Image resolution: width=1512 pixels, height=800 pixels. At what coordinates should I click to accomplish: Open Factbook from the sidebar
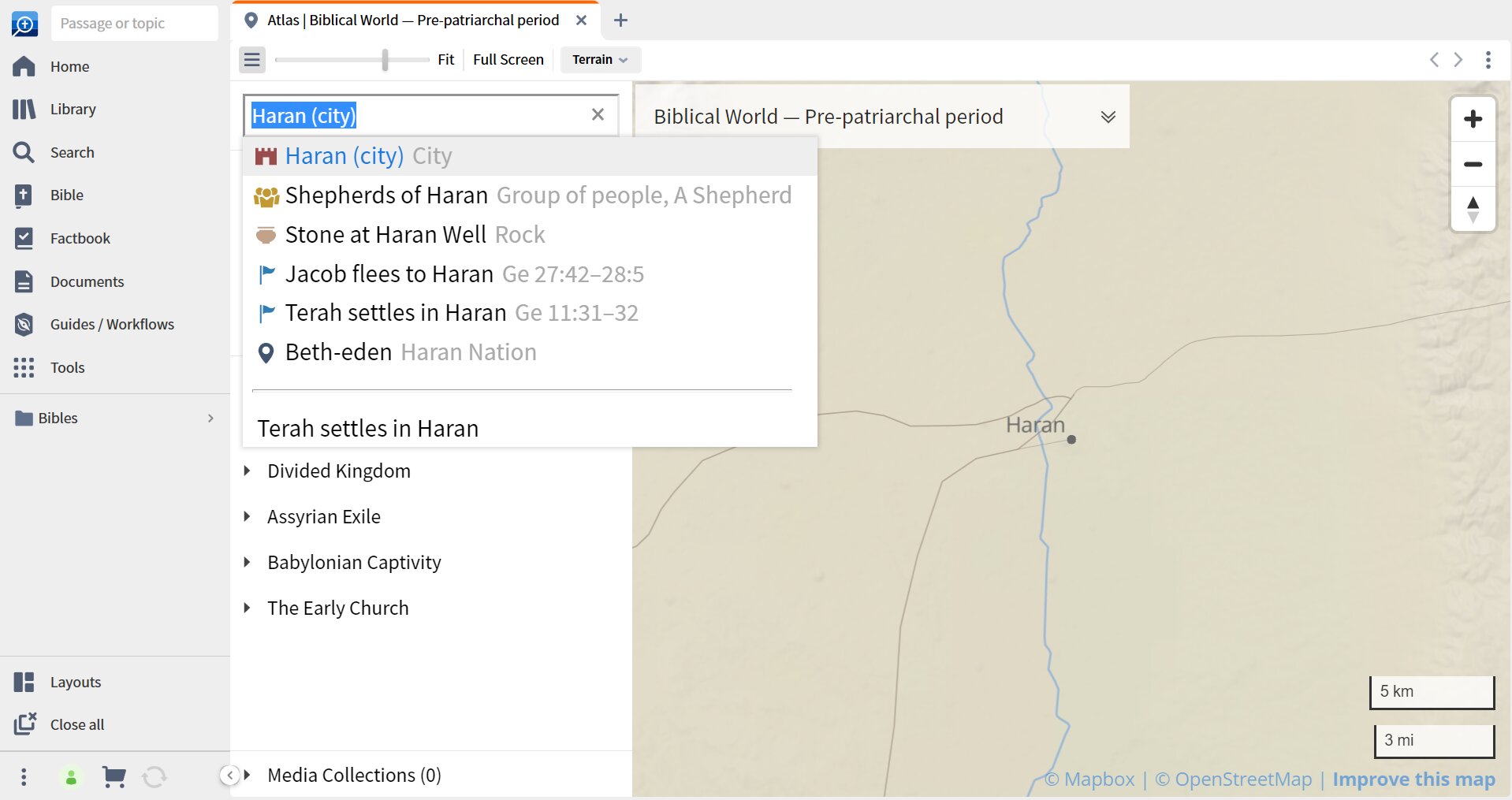80,238
